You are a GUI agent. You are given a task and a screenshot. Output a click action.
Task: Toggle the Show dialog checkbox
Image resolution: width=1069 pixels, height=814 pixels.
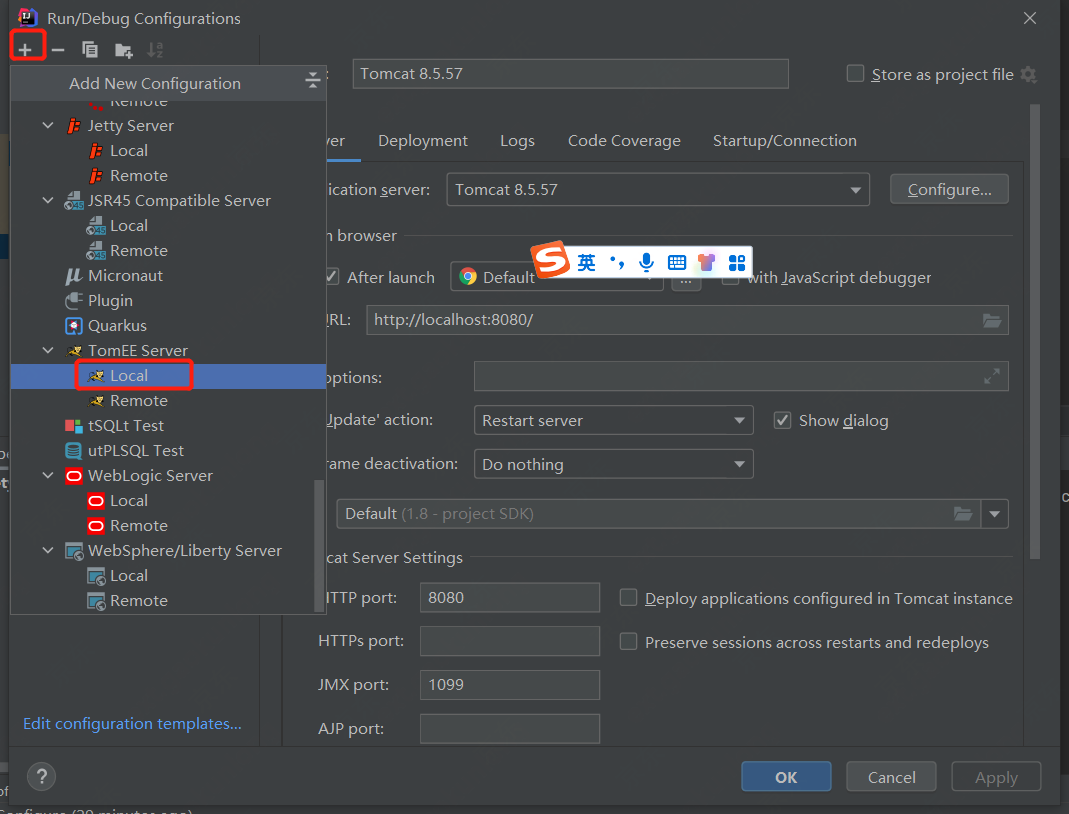coord(782,420)
